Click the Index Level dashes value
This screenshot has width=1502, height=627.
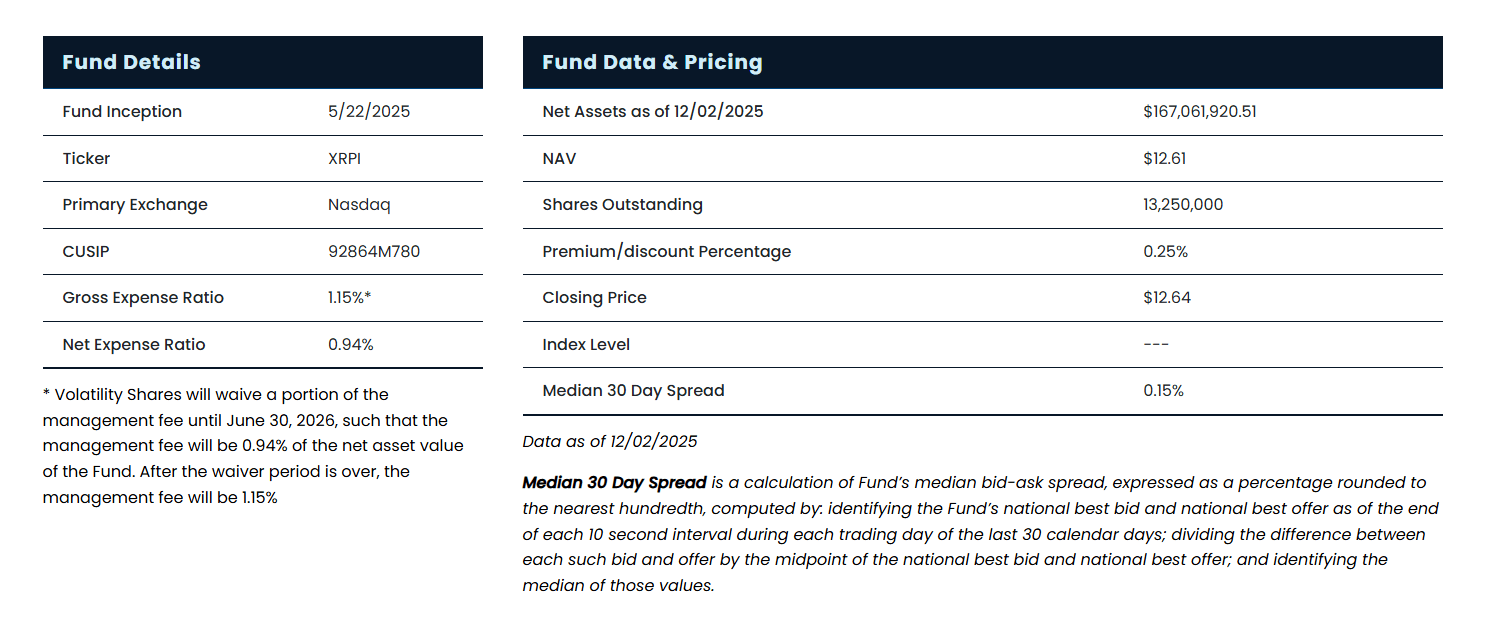tap(1156, 344)
